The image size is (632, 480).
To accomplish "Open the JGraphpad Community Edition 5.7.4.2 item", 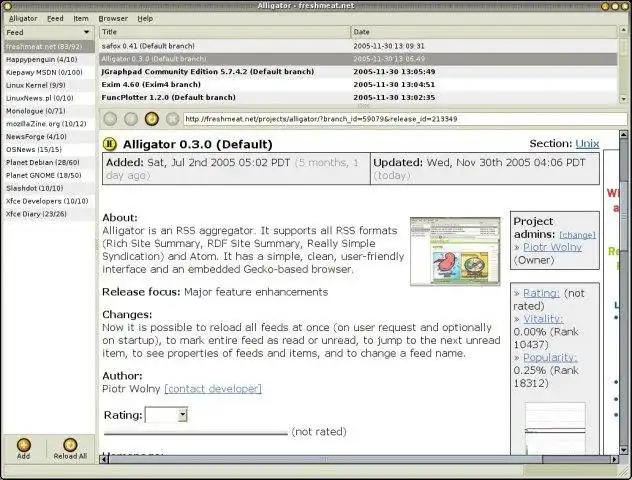I will click(358, 72).
